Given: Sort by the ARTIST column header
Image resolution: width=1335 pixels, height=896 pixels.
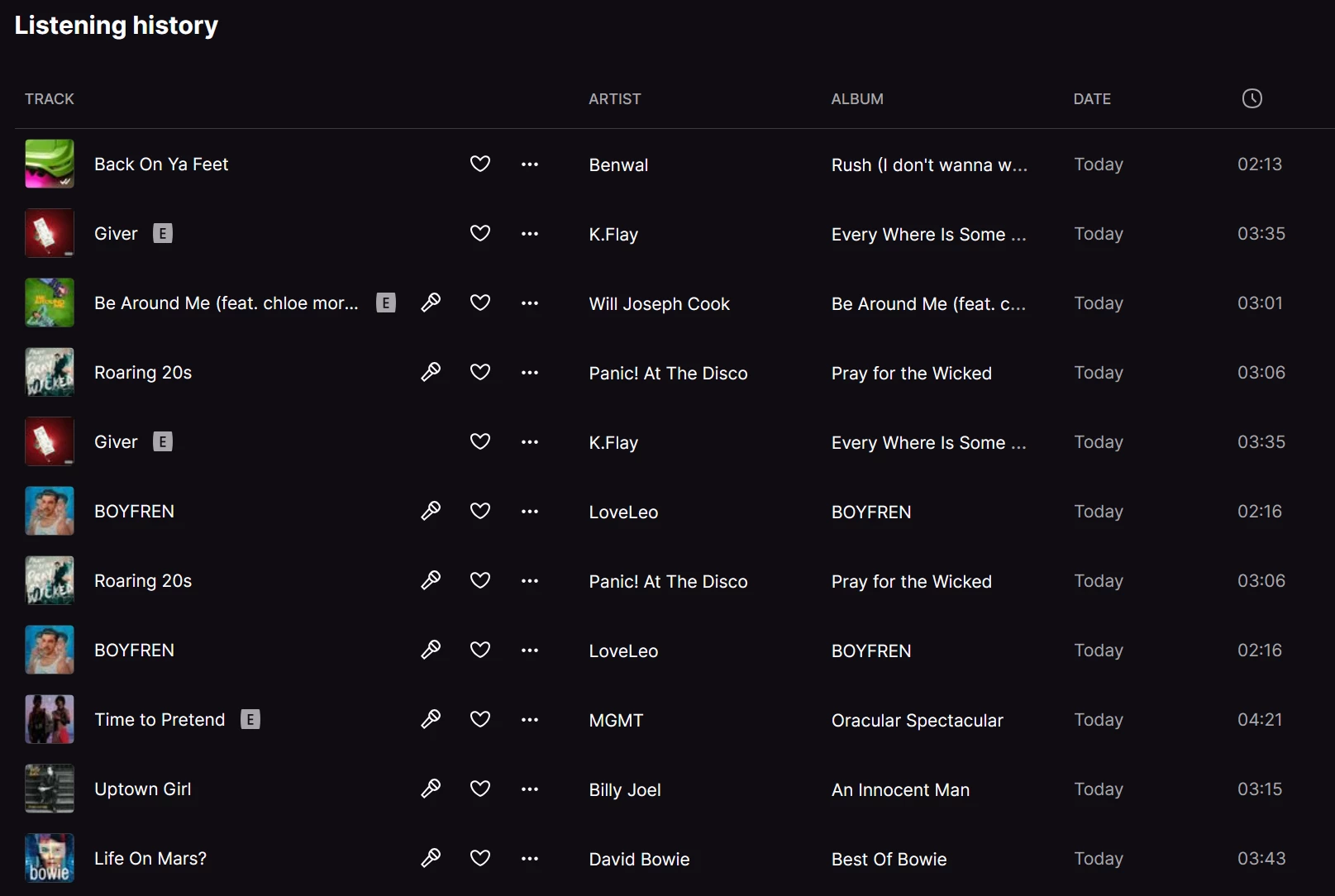Looking at the screenshot, I should click(x=614, y=99).
